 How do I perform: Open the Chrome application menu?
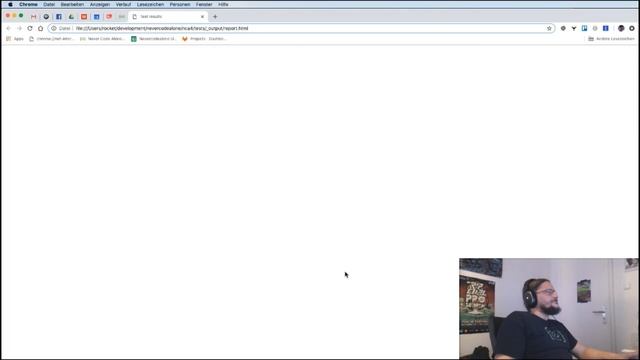[28, 4]
